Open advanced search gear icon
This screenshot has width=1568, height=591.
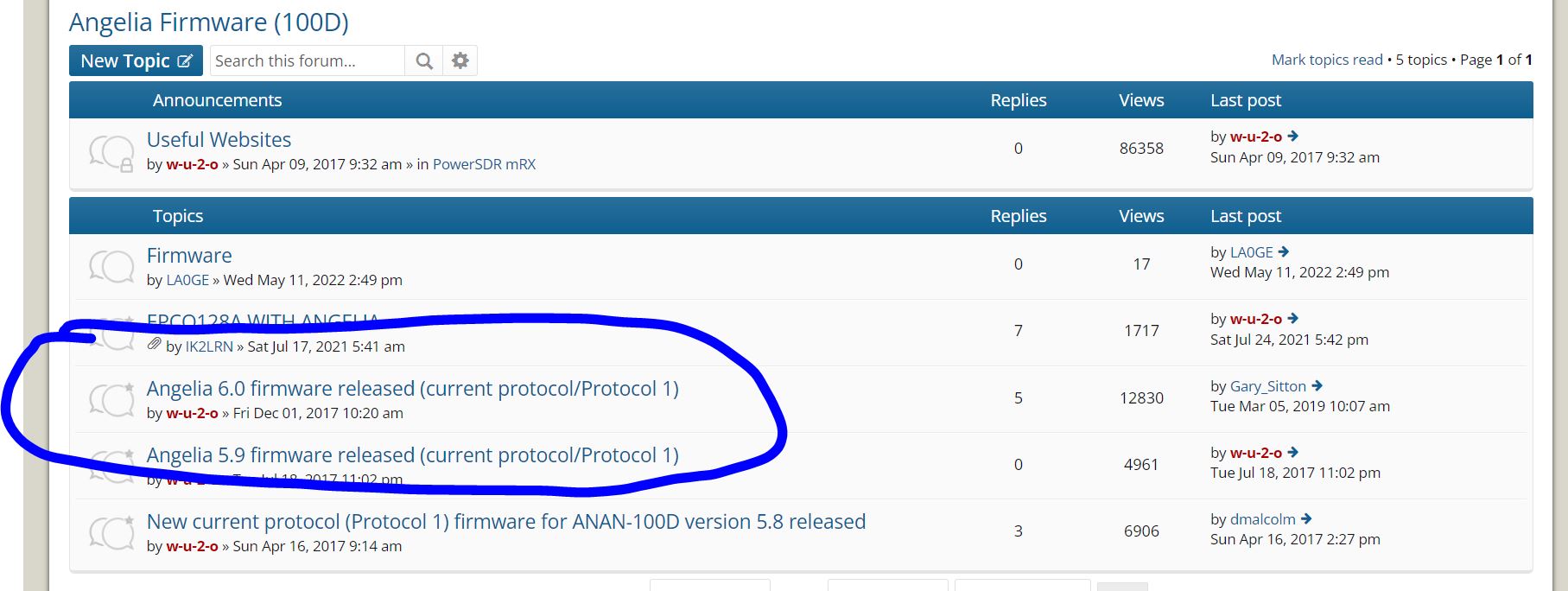460,60
